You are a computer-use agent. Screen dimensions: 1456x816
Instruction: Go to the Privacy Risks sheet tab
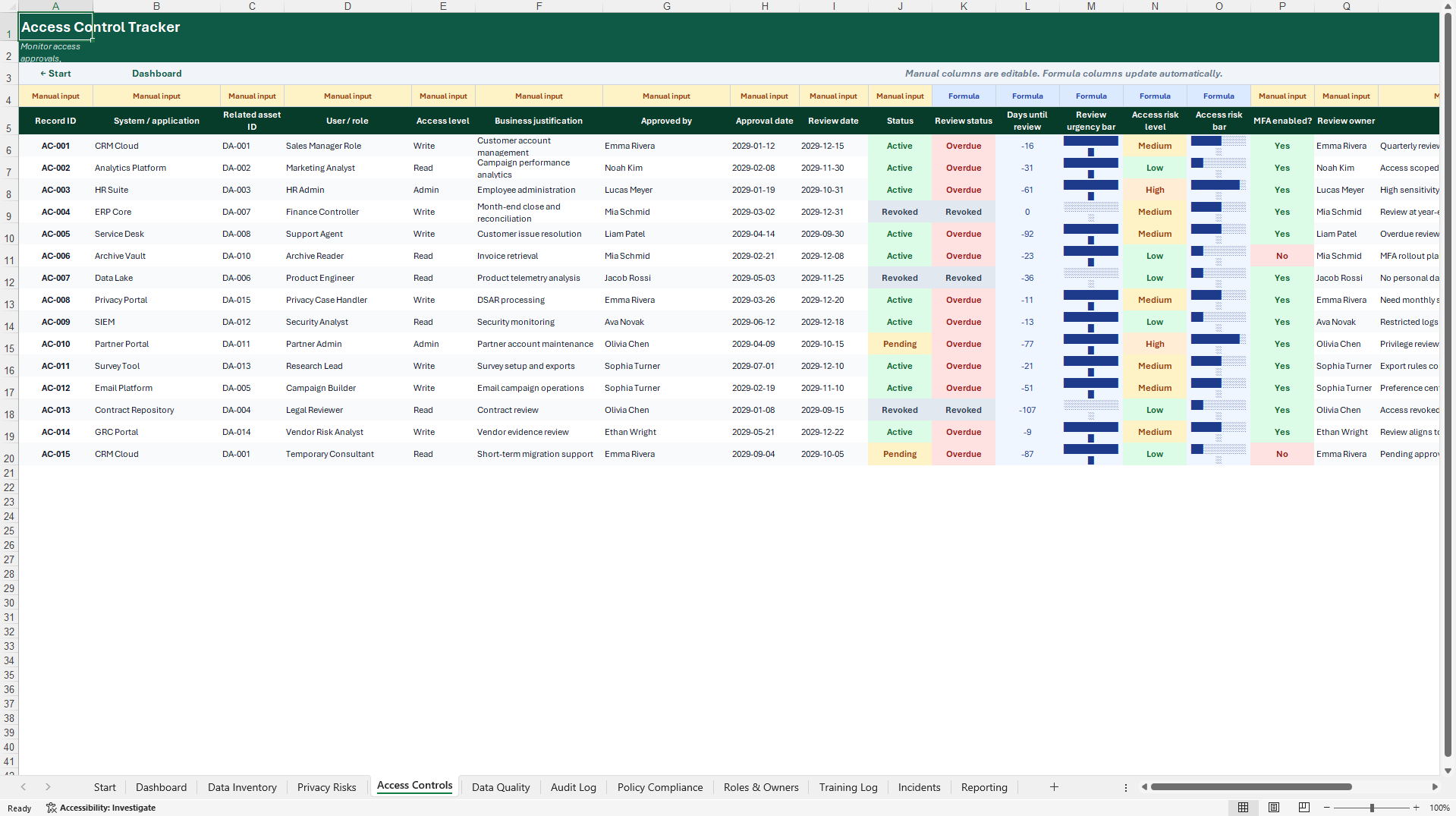point(326,787)
